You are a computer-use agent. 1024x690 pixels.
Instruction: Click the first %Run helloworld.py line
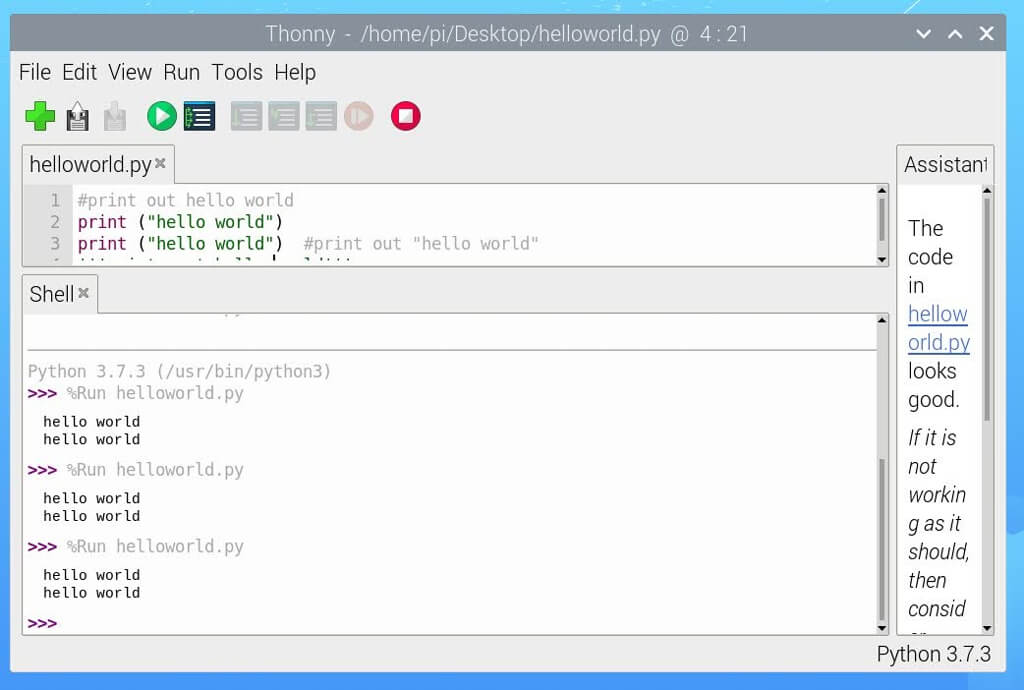tap(155, 394)
